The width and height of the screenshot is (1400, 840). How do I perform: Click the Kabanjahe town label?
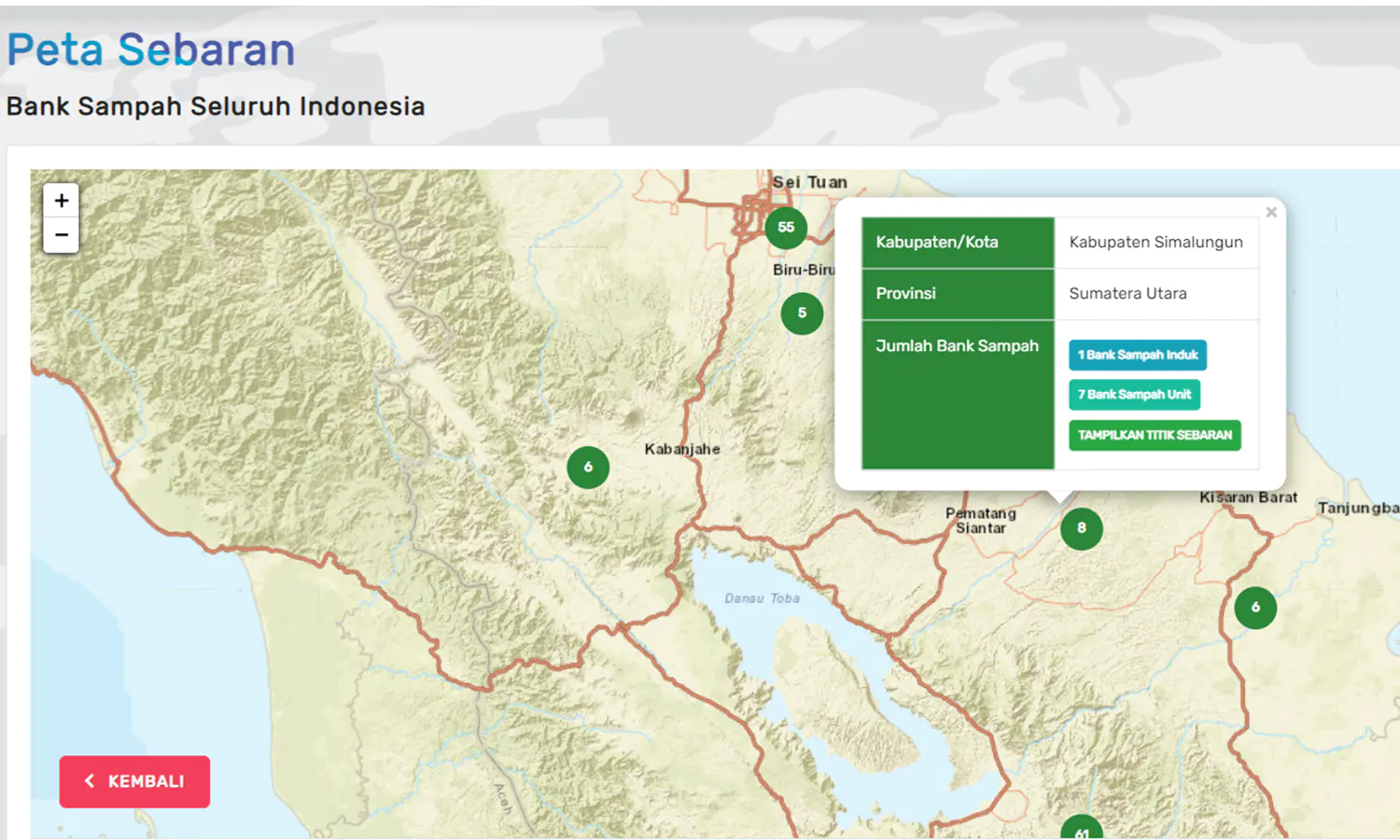(681, 449)
